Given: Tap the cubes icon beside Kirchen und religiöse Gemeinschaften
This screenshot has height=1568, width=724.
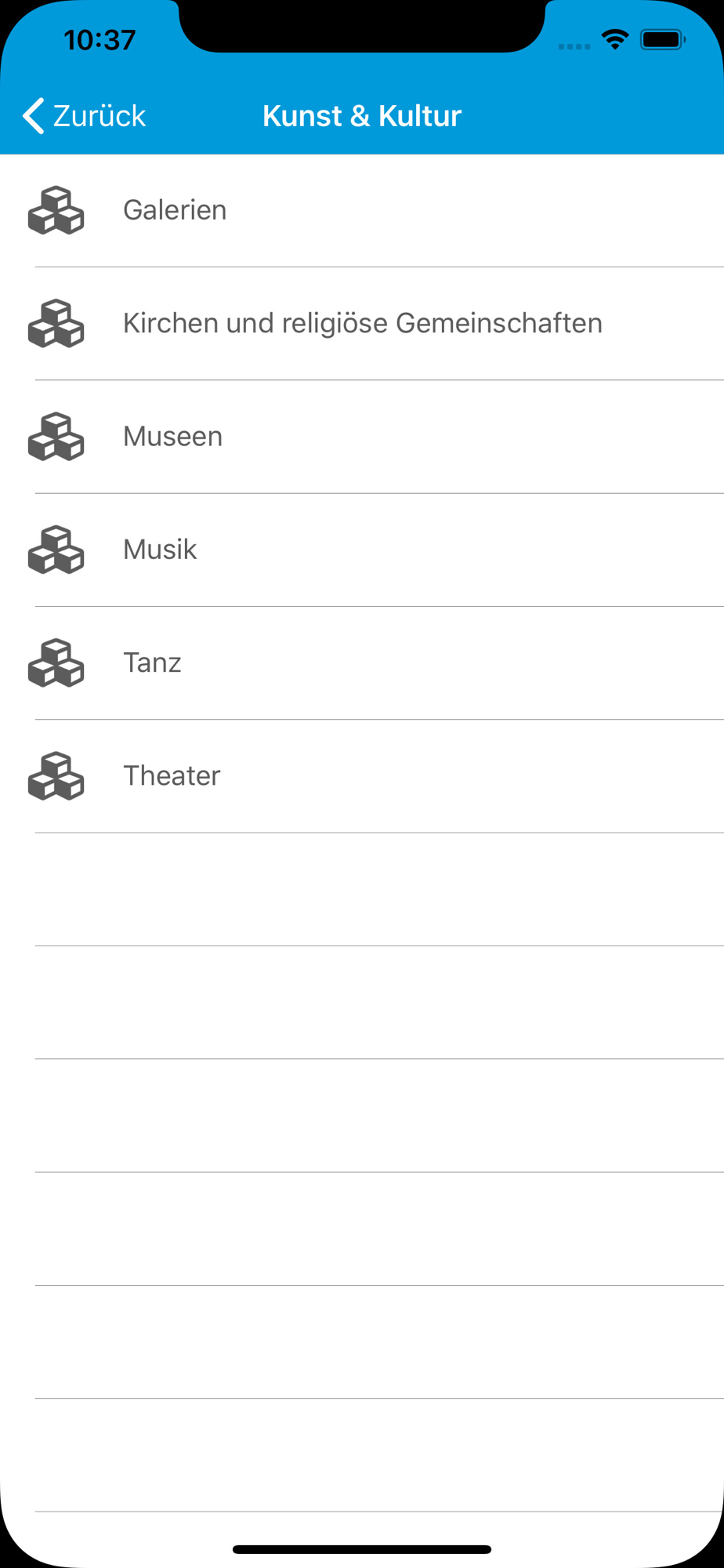Looking at the screenshot, I should pyautogui.click(x=56, y=323).
